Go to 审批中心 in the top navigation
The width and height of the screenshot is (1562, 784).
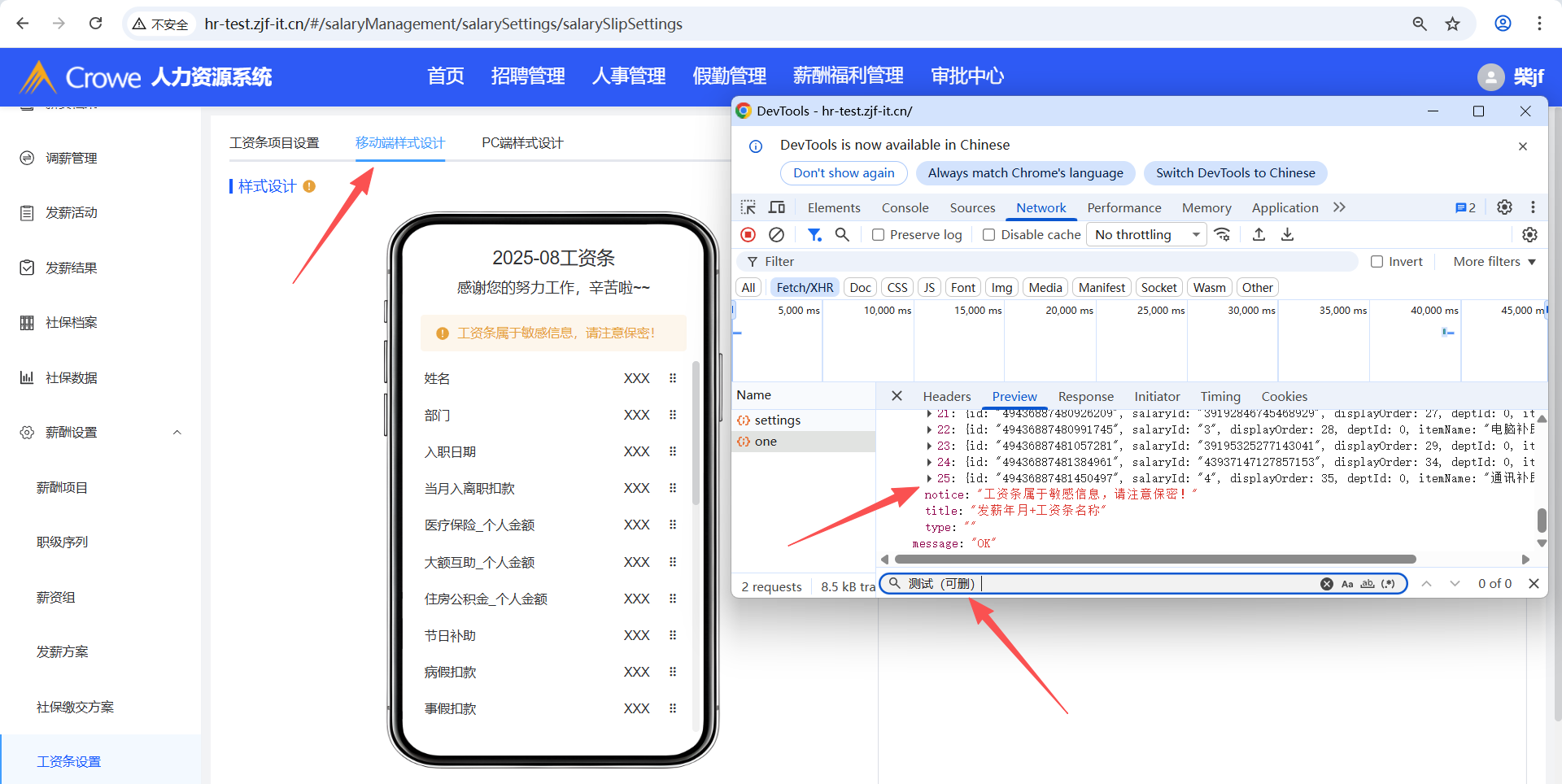click(x=967, y=76)
